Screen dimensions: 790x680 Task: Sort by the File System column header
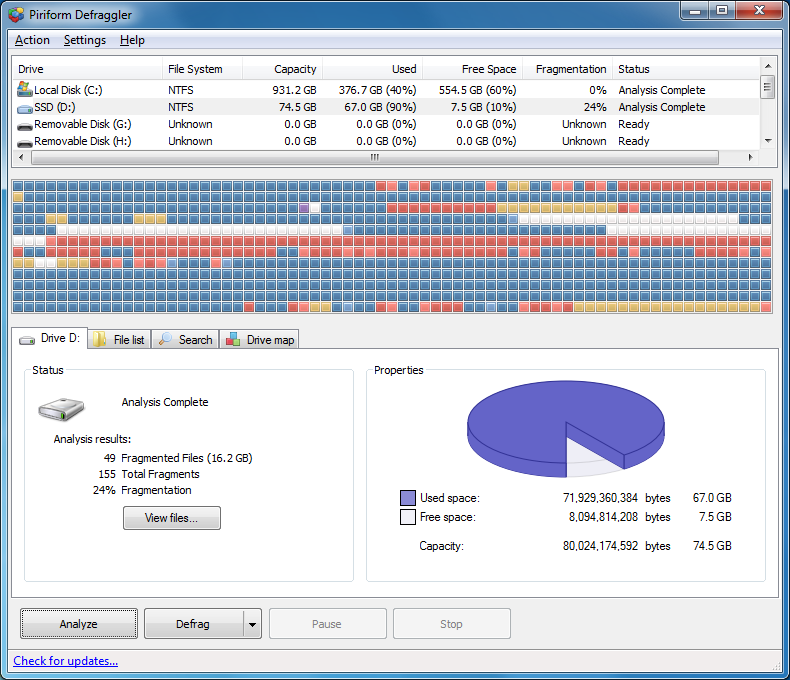click(203, 69)
